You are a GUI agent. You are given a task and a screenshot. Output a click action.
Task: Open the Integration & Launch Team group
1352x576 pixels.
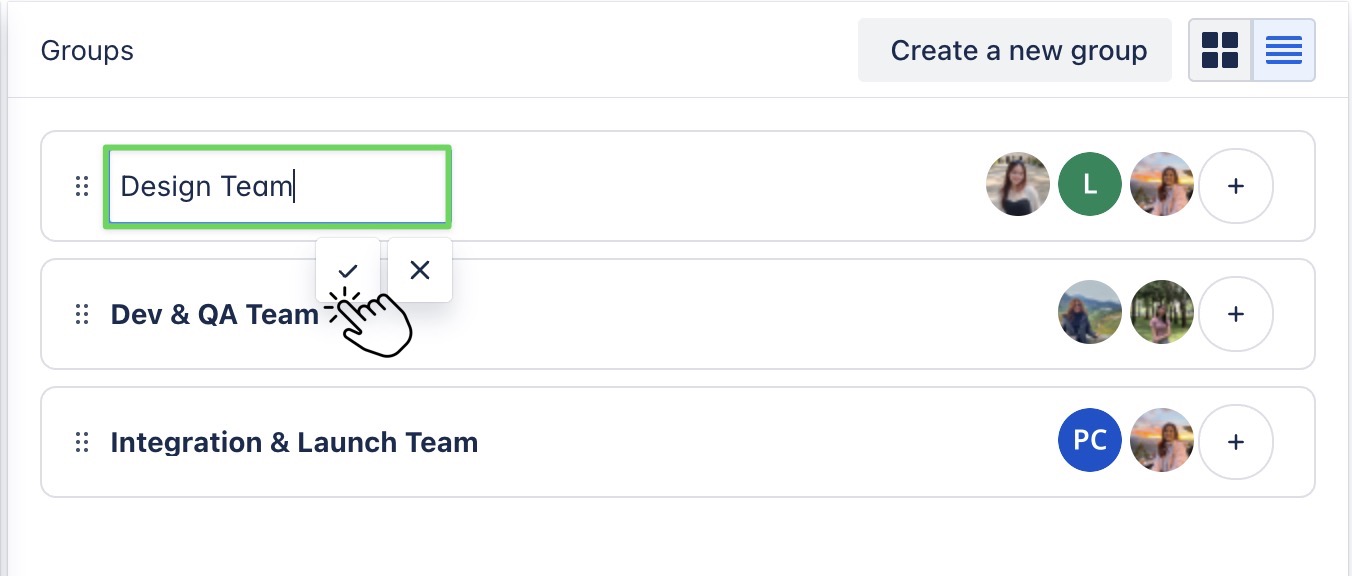click(294, 442)
